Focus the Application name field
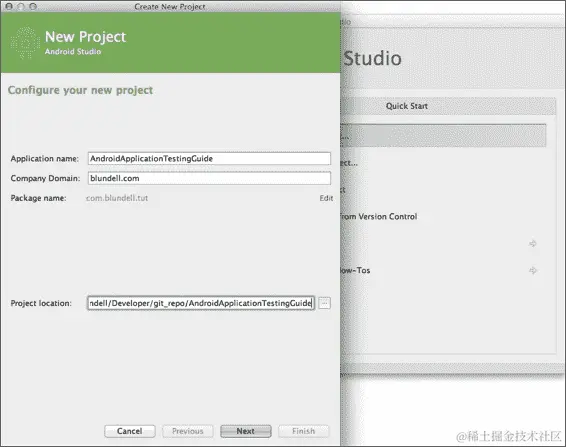The image size is (566, 447). pyautogui.click(x=209, y=159)
